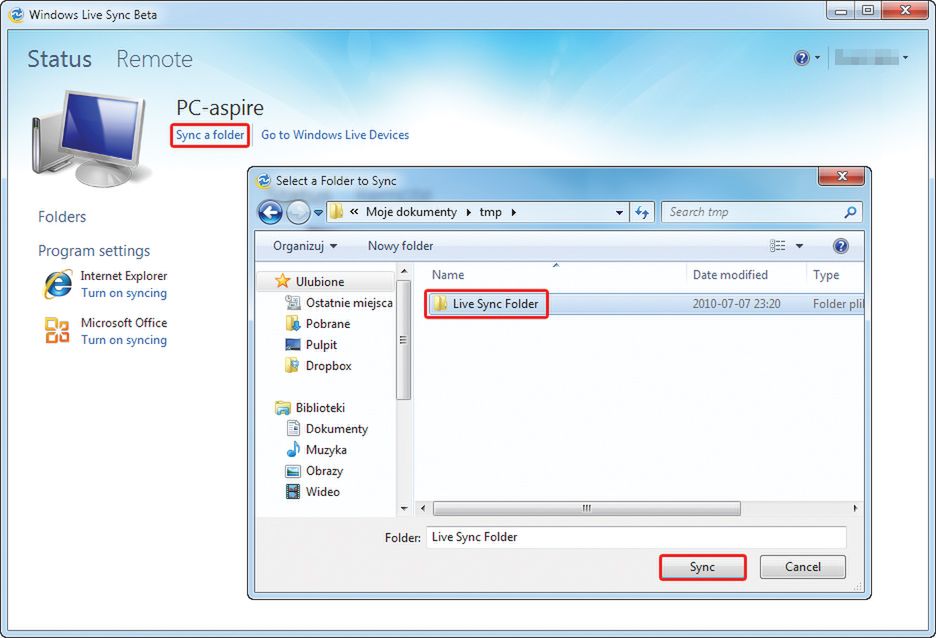Click the refresh icon beside address bar
The image size is (936, 638).
coord(642,212)
